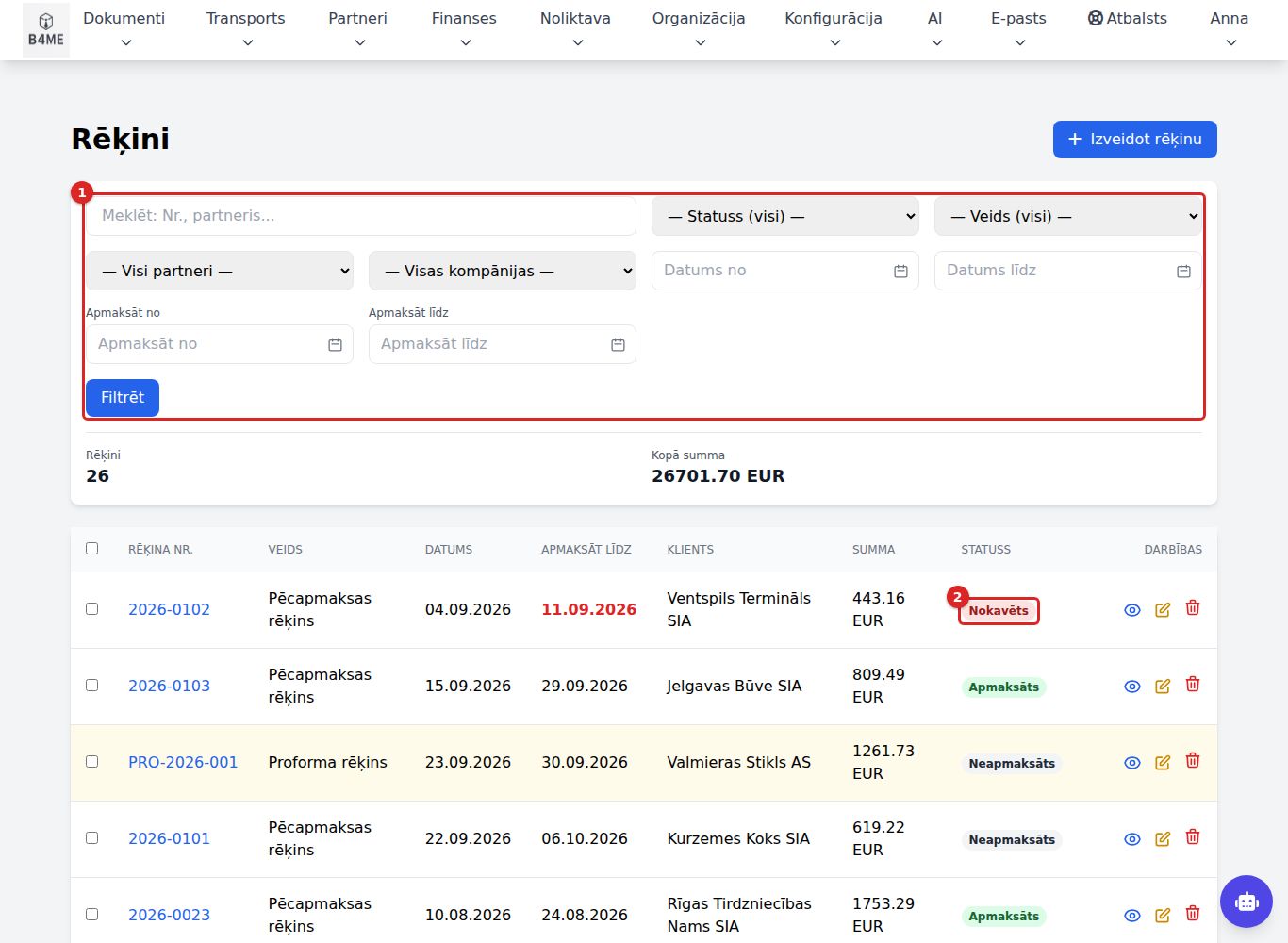View invoice 2026-0103 eye icon

pyautogui.click(x=1132, y=687)
